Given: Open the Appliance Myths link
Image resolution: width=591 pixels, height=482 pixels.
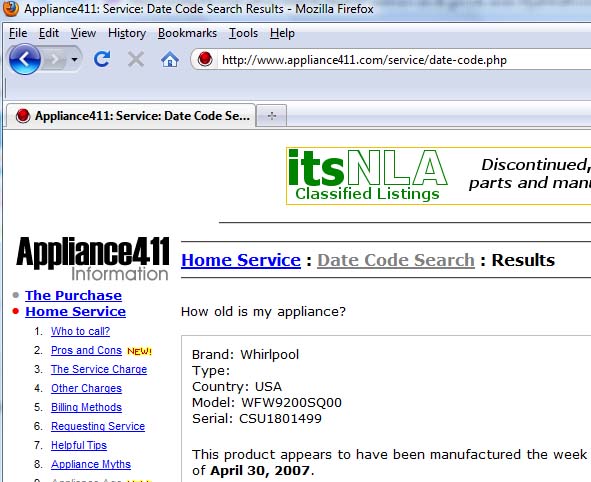Looking at the screenshot, I should click(91, 464).
